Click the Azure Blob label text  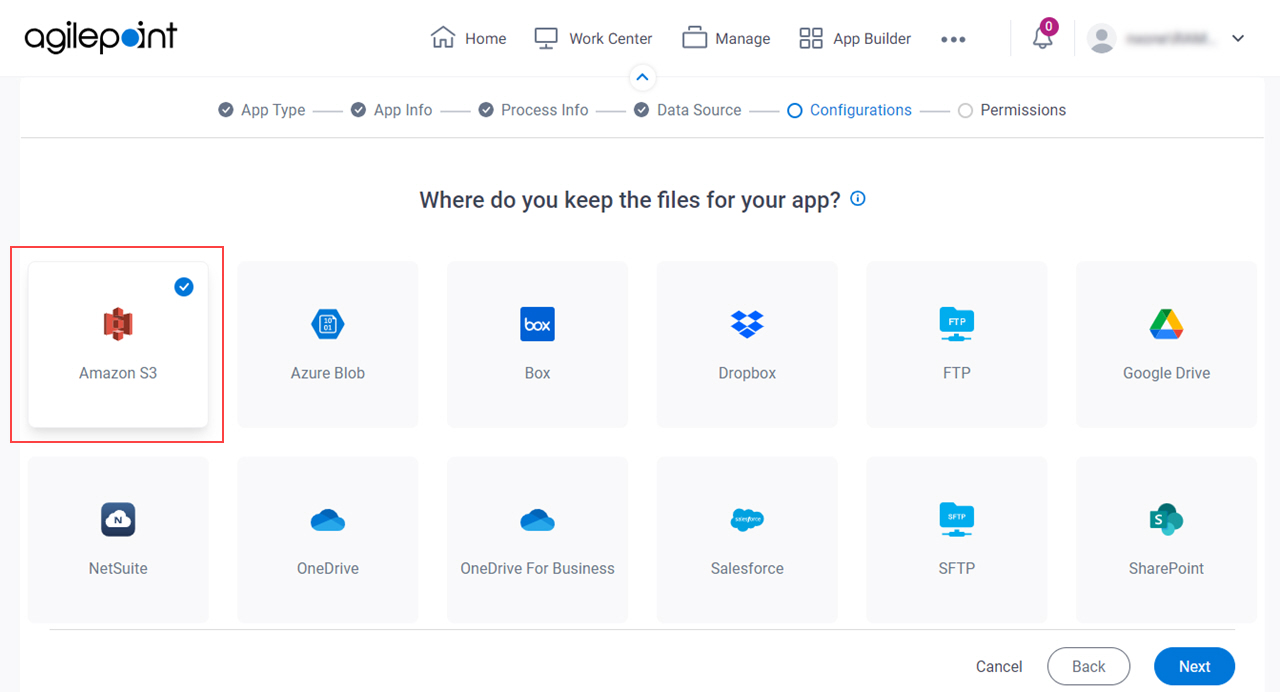click(328, 373)
